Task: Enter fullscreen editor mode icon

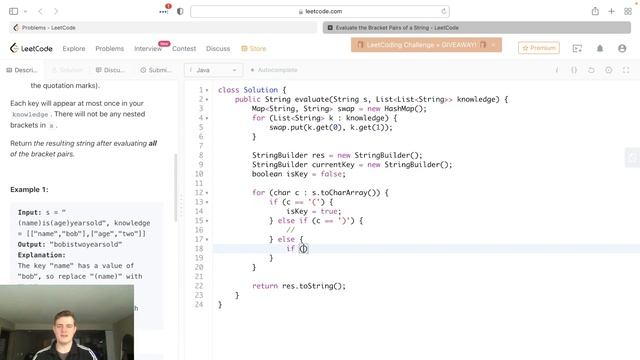Action: tap(626, 70)
